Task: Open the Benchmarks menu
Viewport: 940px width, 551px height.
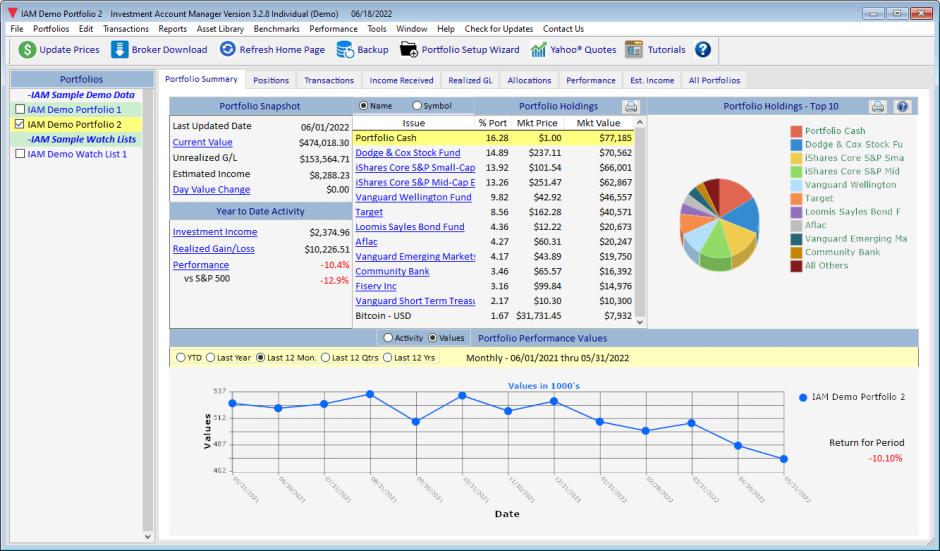Action: pyautogui.click(x=276, y=29)
